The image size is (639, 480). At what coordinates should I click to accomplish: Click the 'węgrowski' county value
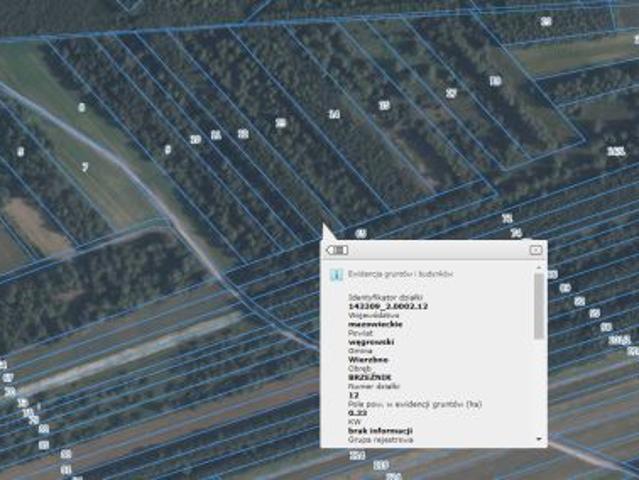pos(369,342)
